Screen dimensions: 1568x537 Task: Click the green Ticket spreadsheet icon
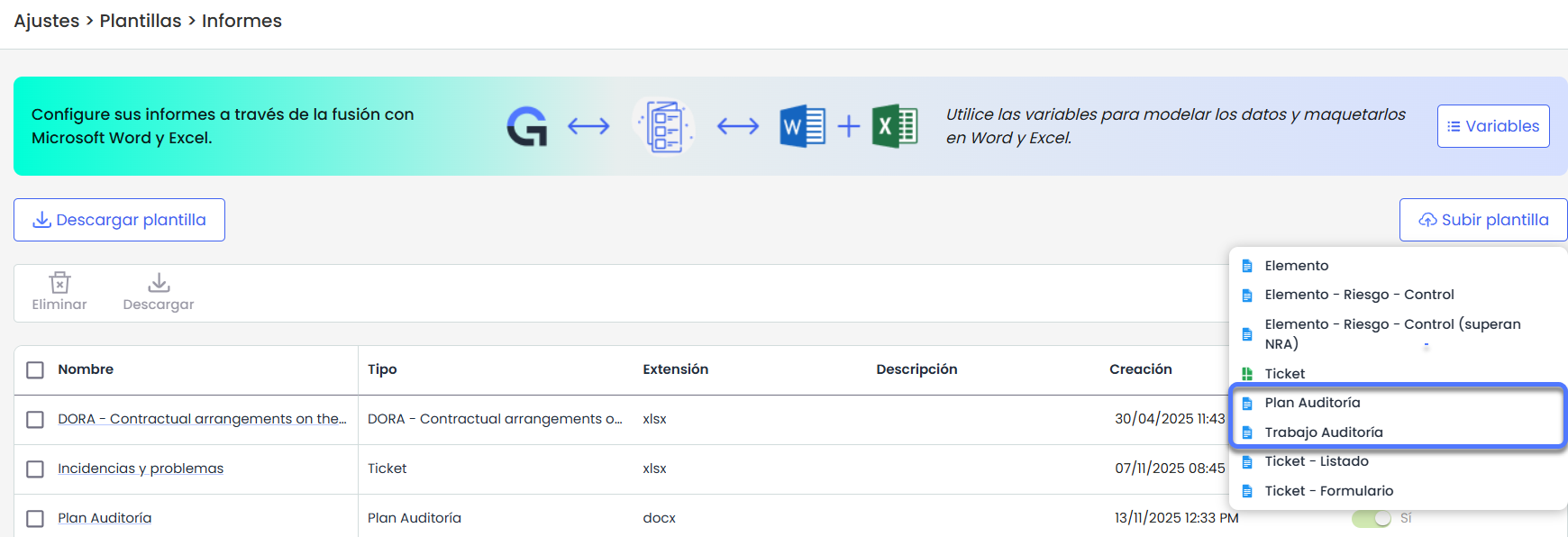point(1247,374)
